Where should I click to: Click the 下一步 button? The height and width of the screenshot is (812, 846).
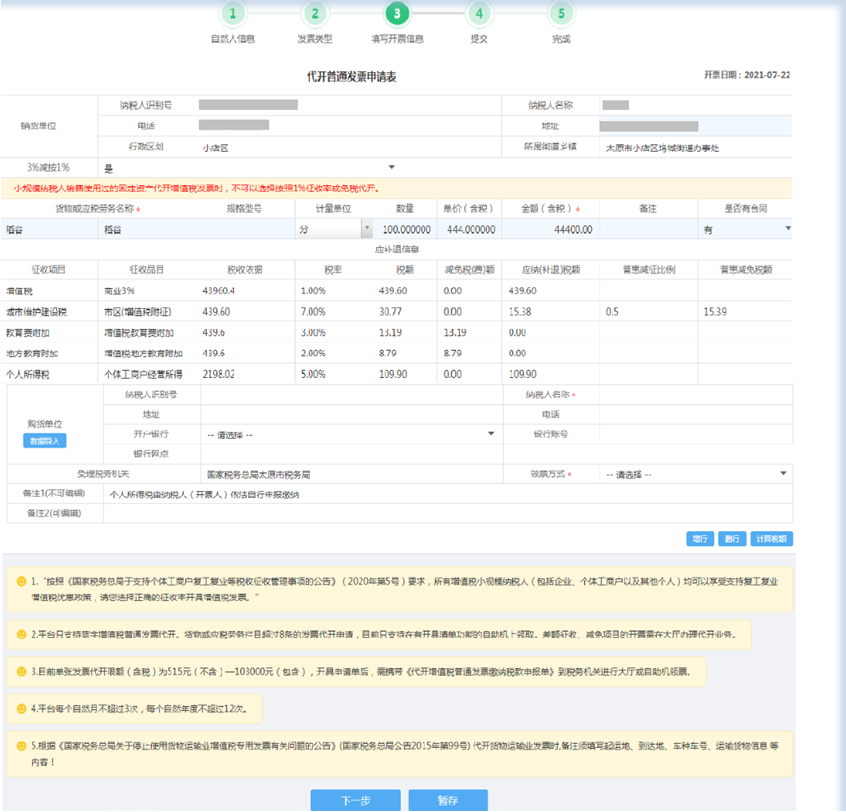[x=356, y=800]
